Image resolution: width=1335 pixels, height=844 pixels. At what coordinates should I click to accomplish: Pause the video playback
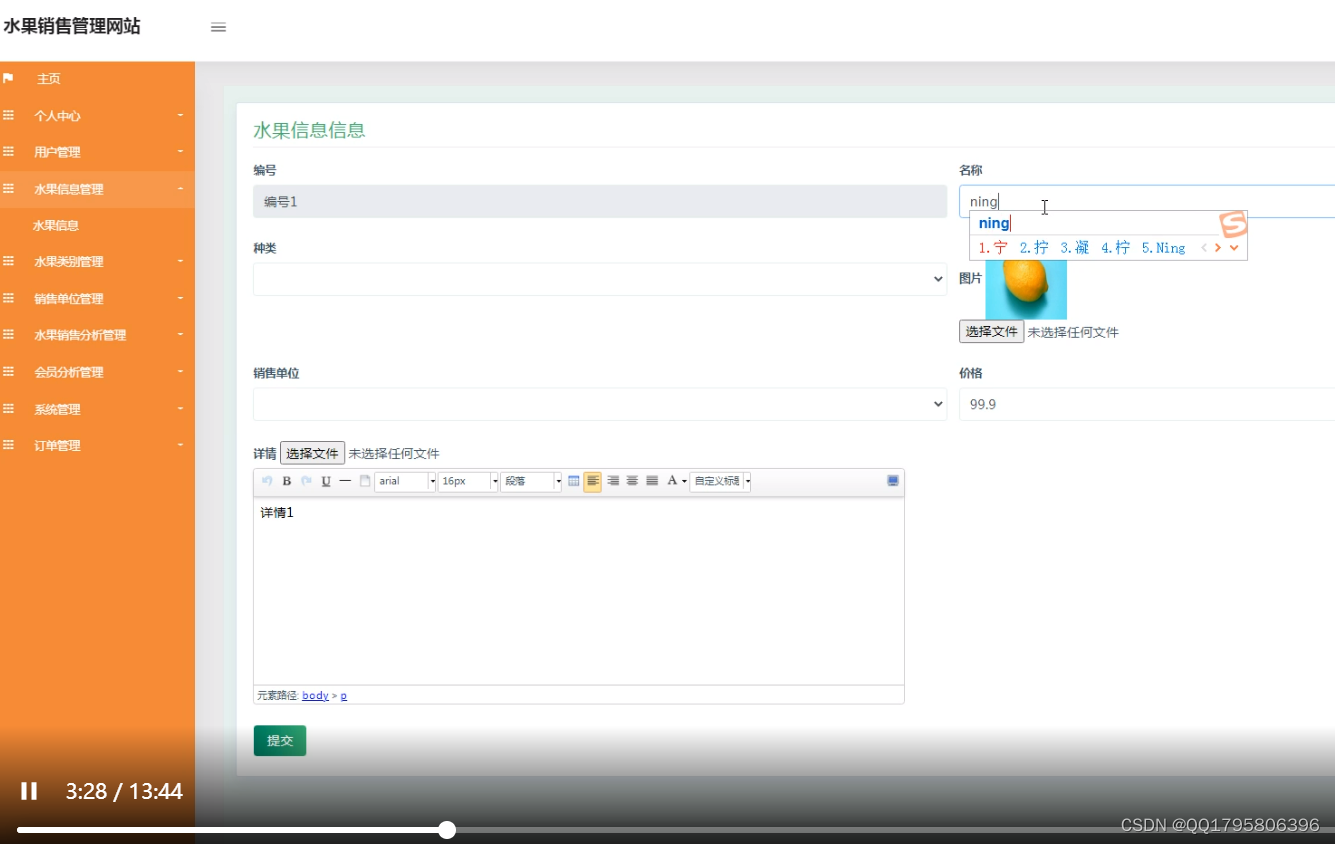point(29,791)
